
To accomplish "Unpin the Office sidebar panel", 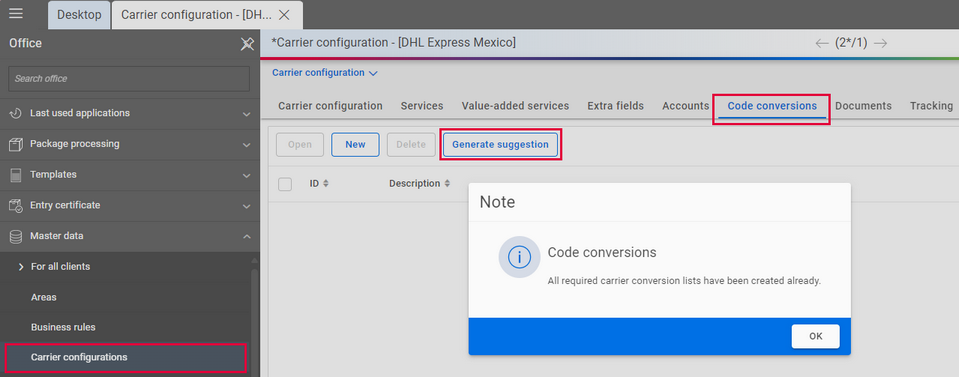I will click(246, 43).
